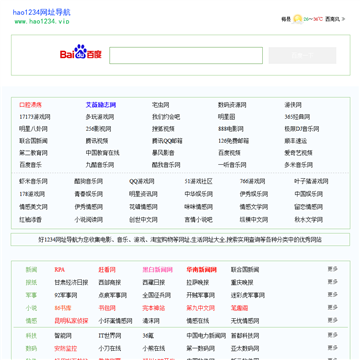Open the 虾米音乐网 link
360x360 pixels.
(33, 181)
